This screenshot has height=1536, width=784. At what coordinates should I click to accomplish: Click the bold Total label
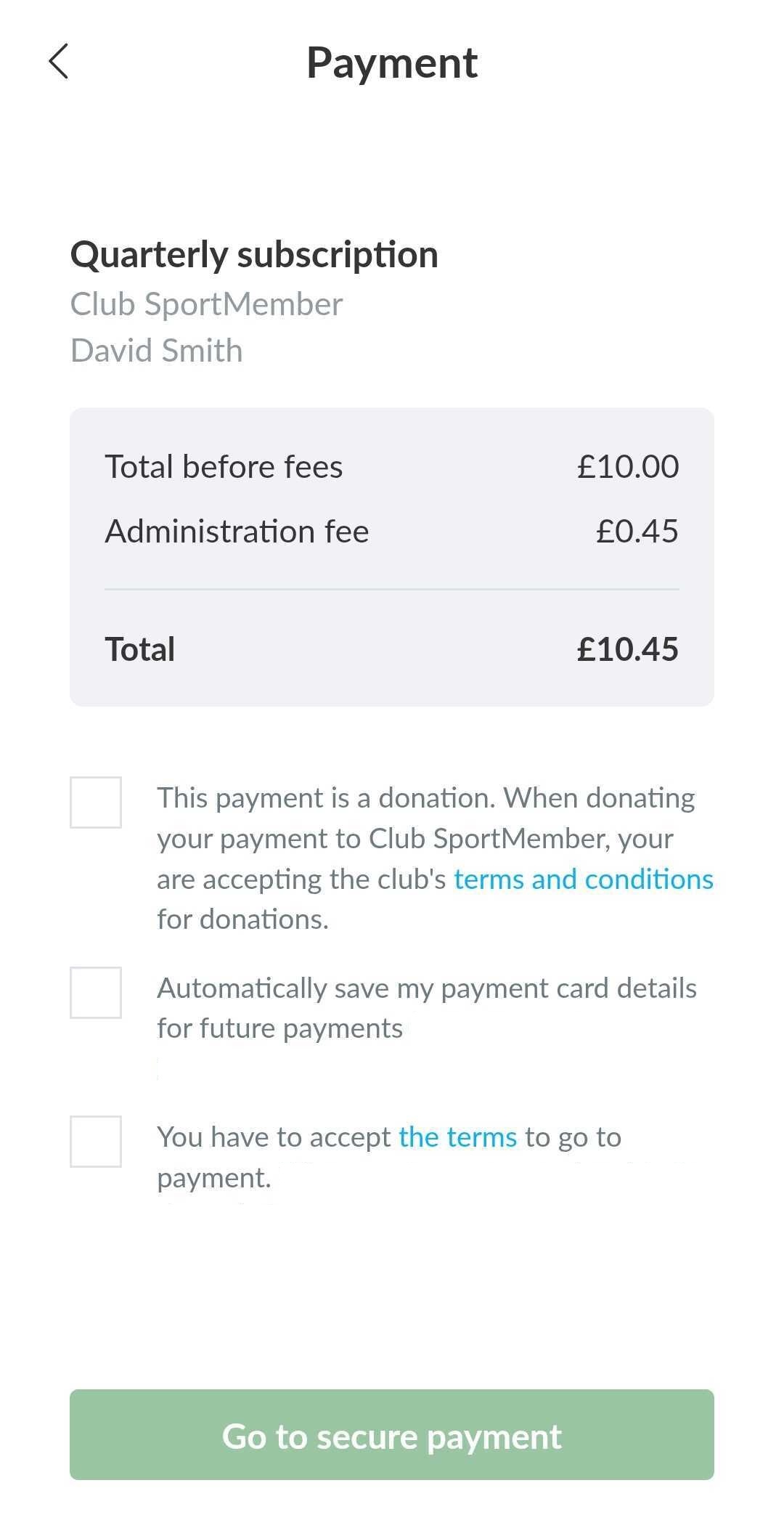(140, 649)
